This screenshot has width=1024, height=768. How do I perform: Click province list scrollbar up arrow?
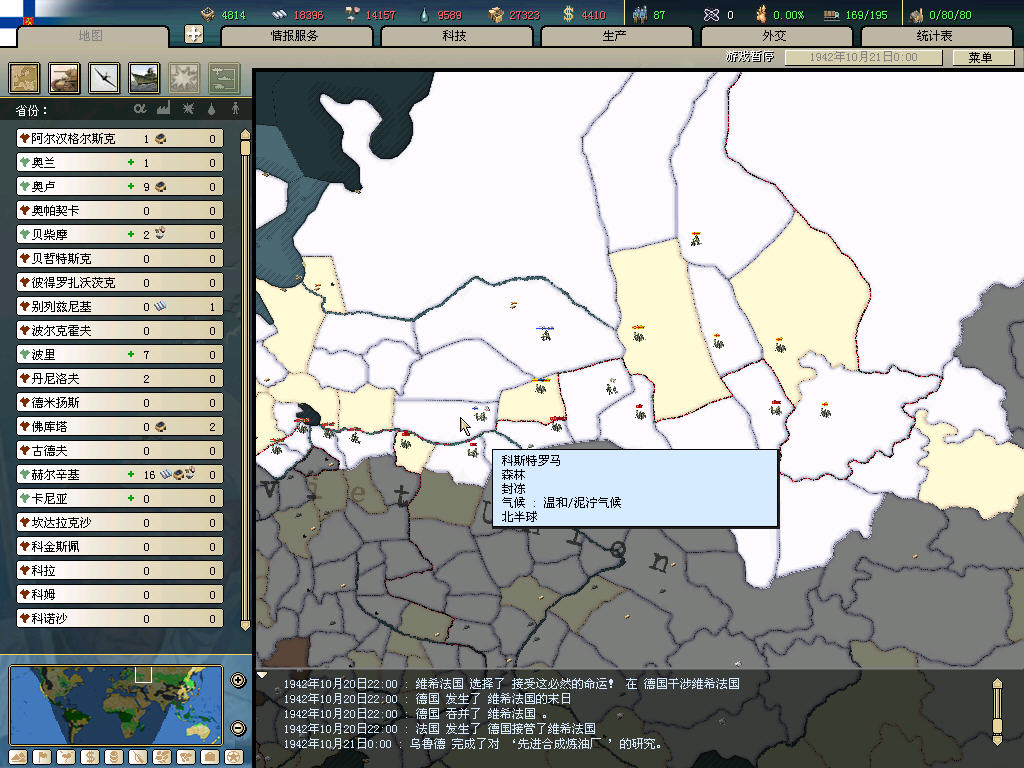(246, 135)
